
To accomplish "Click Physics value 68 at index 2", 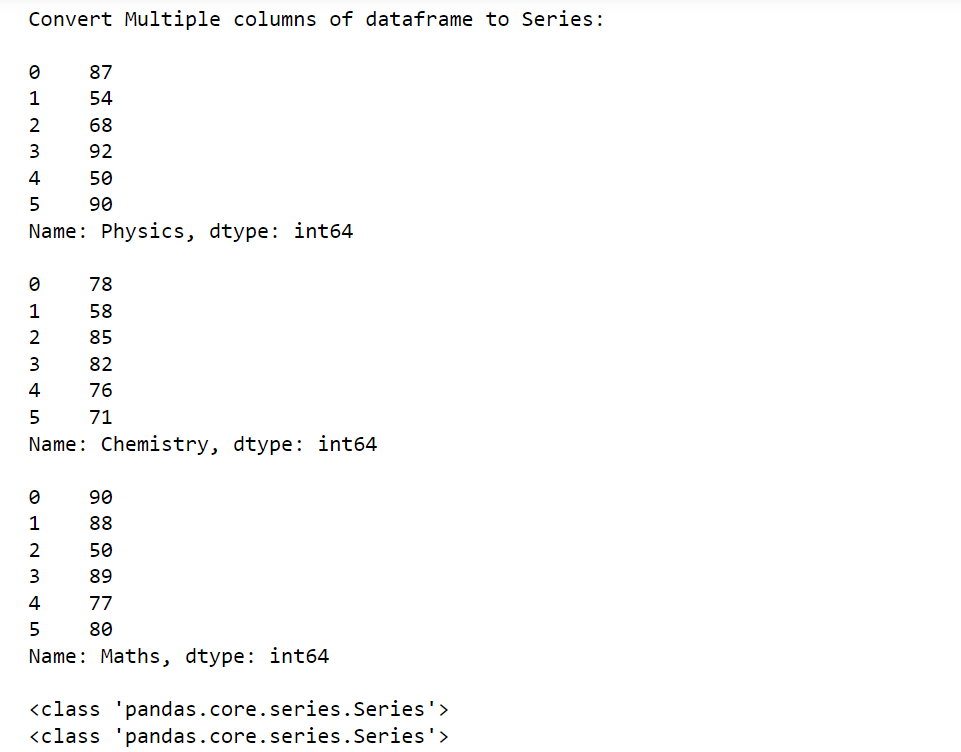I will click(101, 126).
